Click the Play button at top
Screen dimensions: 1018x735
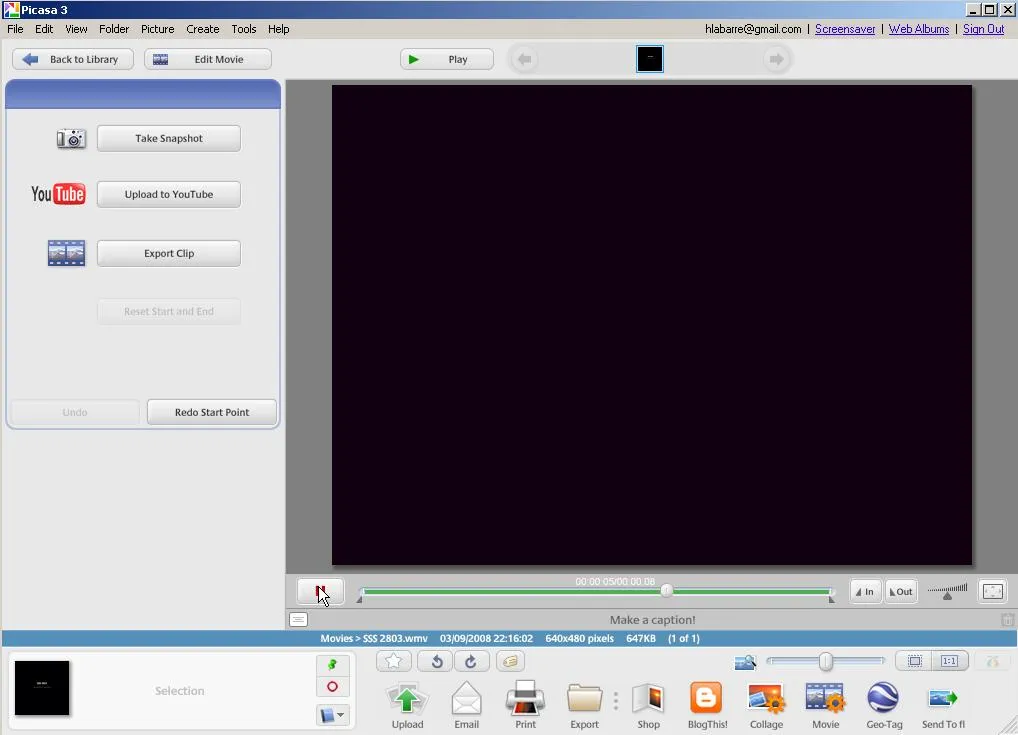pyautogui.click(x=447, y=59)
